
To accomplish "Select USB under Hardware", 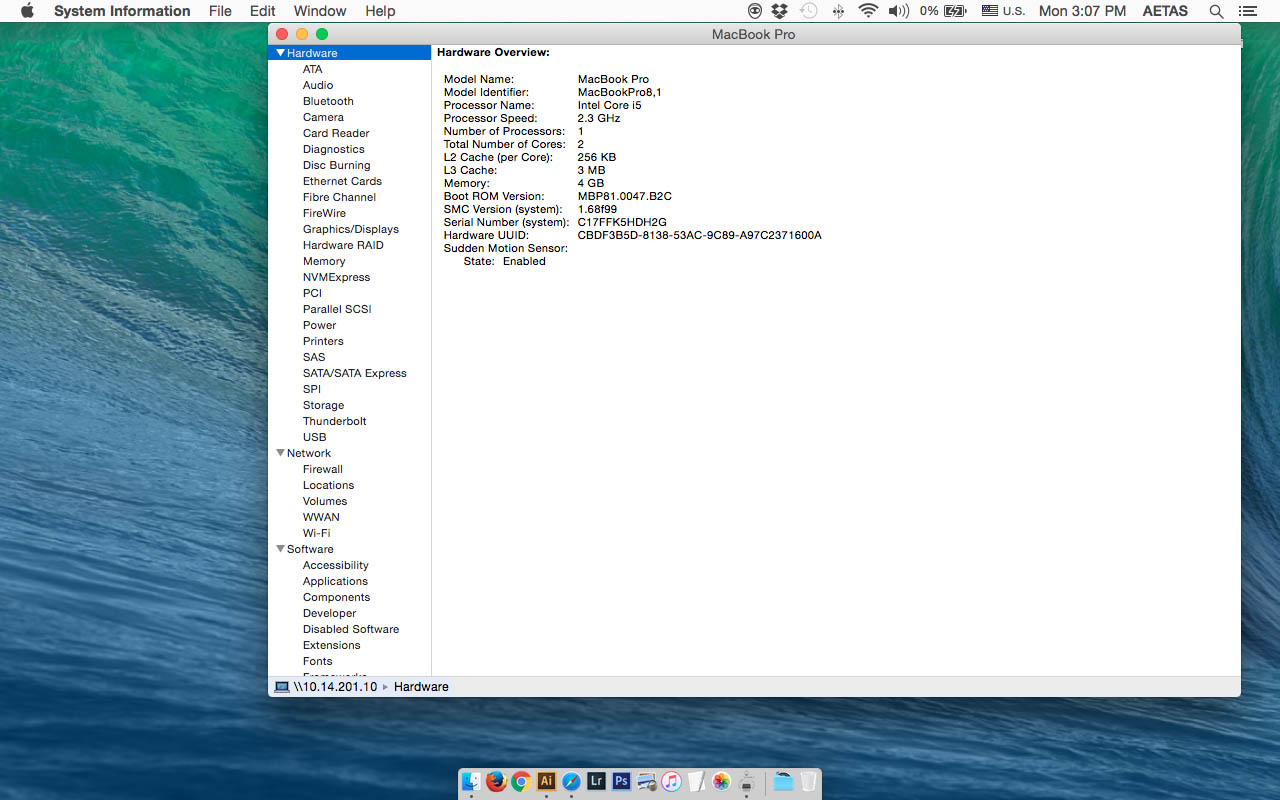I will point(315,437).
